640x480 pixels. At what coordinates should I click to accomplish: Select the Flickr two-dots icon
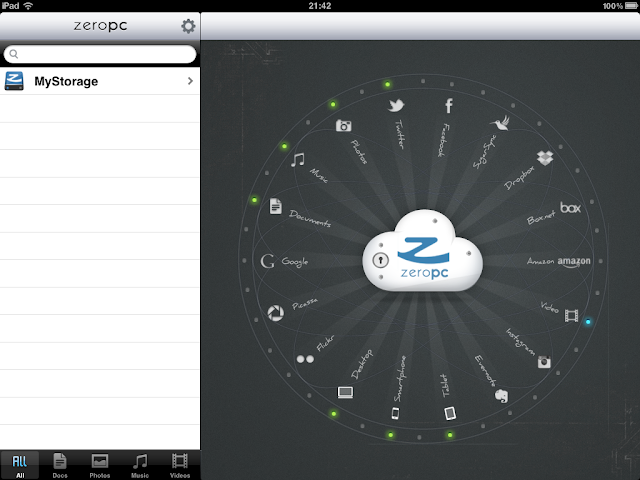pyautogui.click(x=305, y=359)
